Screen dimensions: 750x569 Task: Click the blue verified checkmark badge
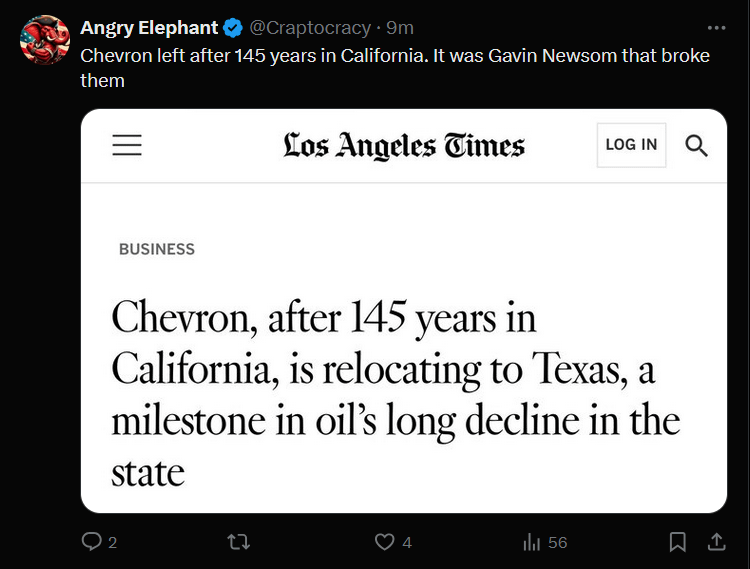click(232, 28)
